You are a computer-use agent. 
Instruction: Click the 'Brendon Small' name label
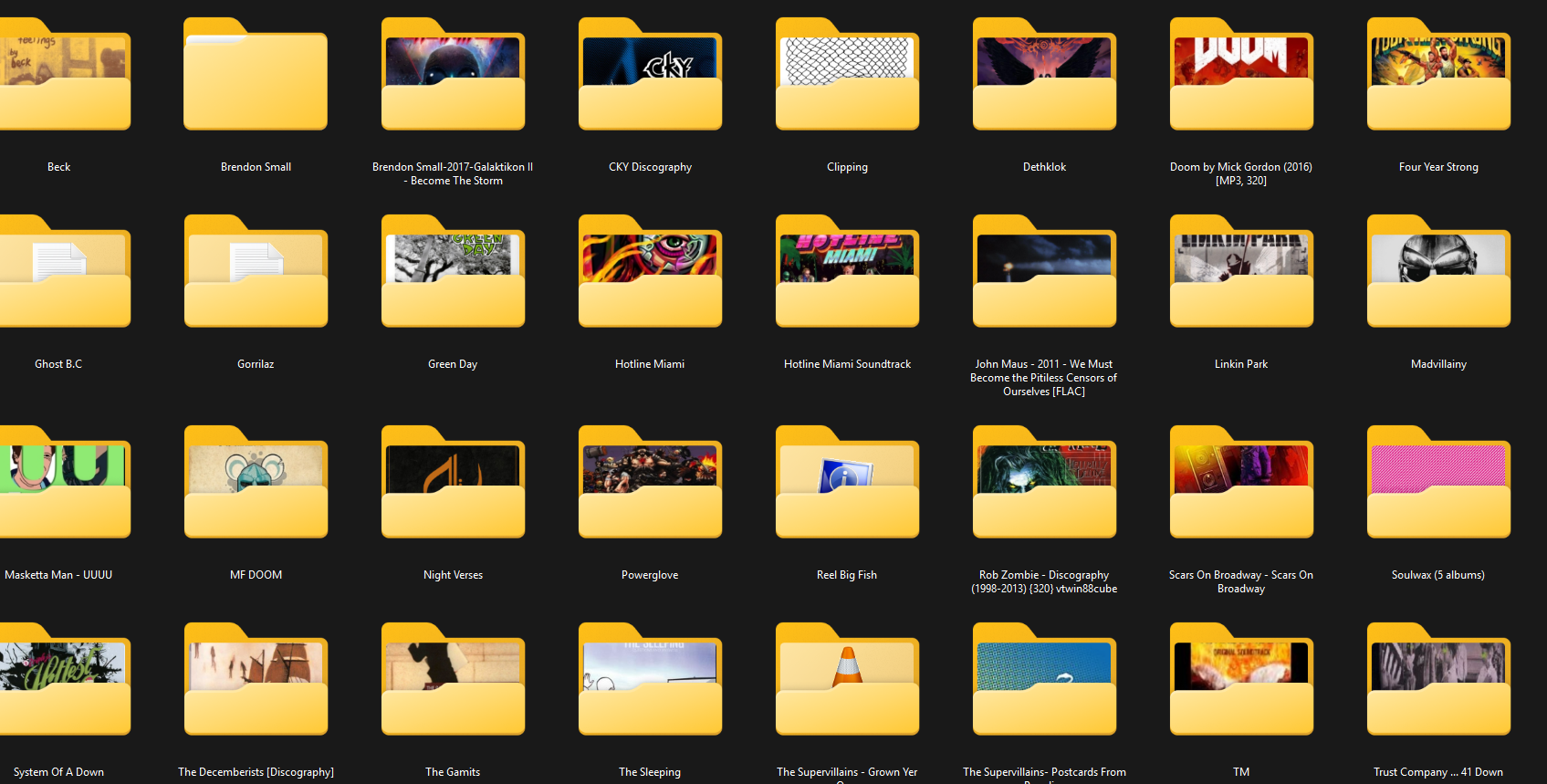(x=256, y=167)
